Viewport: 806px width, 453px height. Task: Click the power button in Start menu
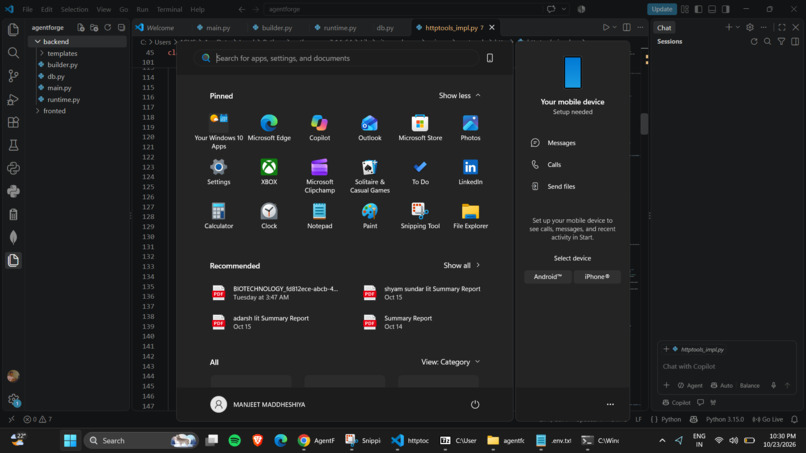(x=475, y=405)
